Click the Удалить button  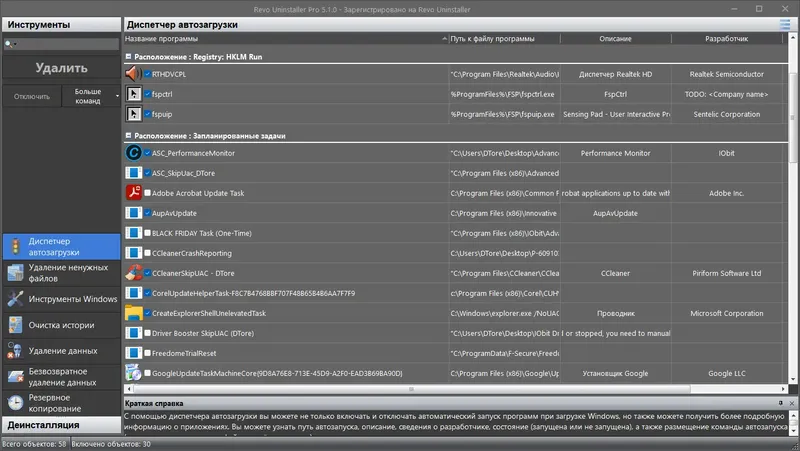coord(61,68)
